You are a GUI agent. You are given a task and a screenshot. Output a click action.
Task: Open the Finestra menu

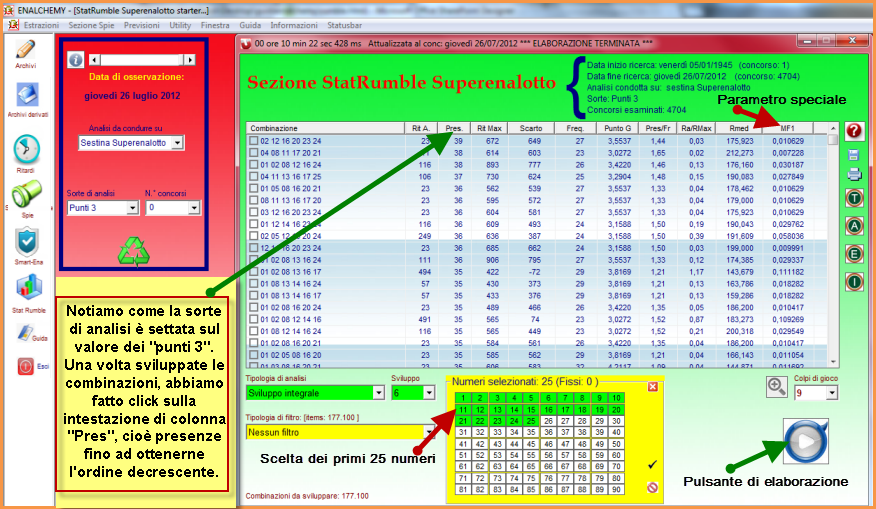point(215,25)
